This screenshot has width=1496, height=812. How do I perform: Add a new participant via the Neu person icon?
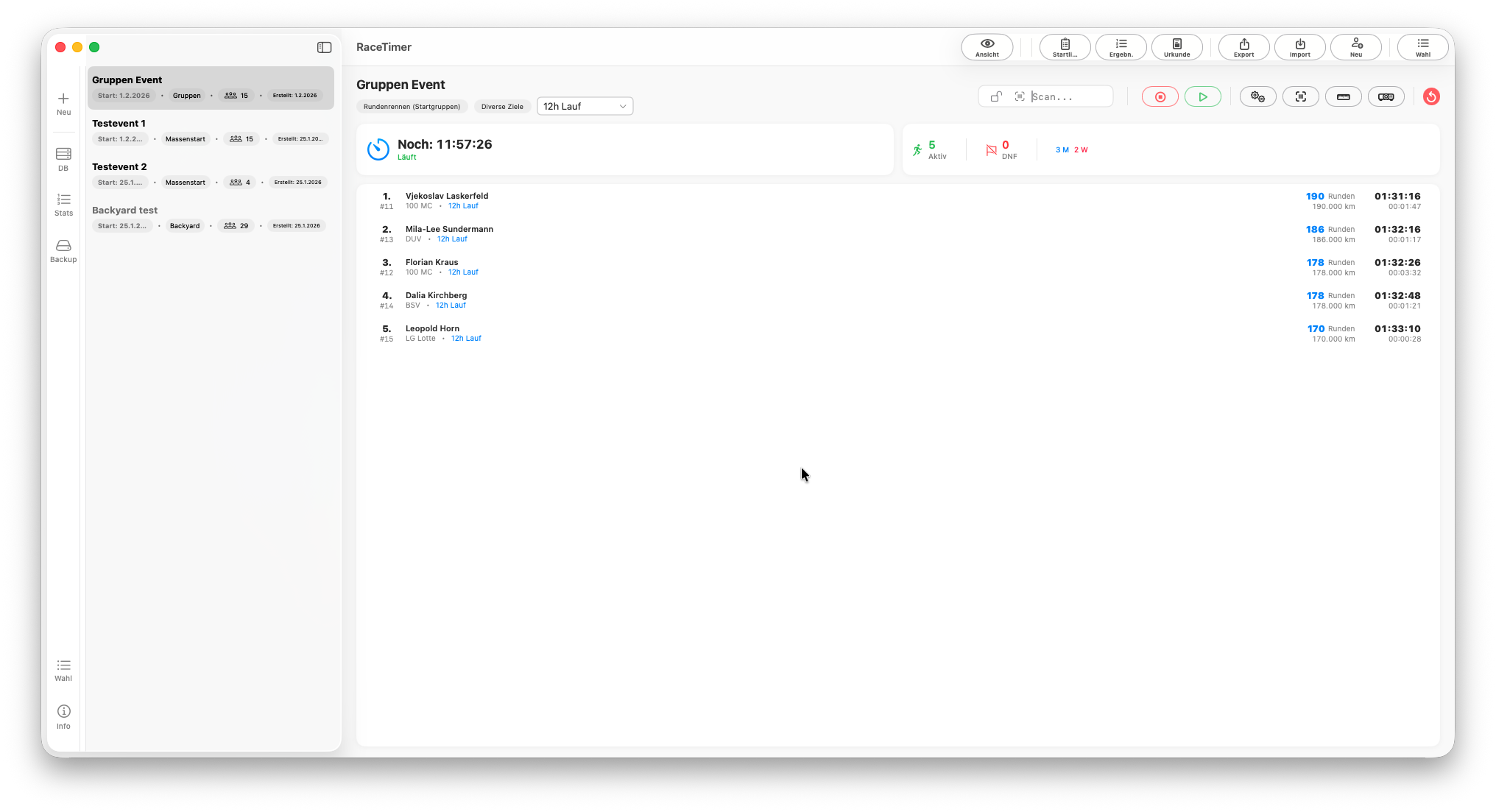1355,47
